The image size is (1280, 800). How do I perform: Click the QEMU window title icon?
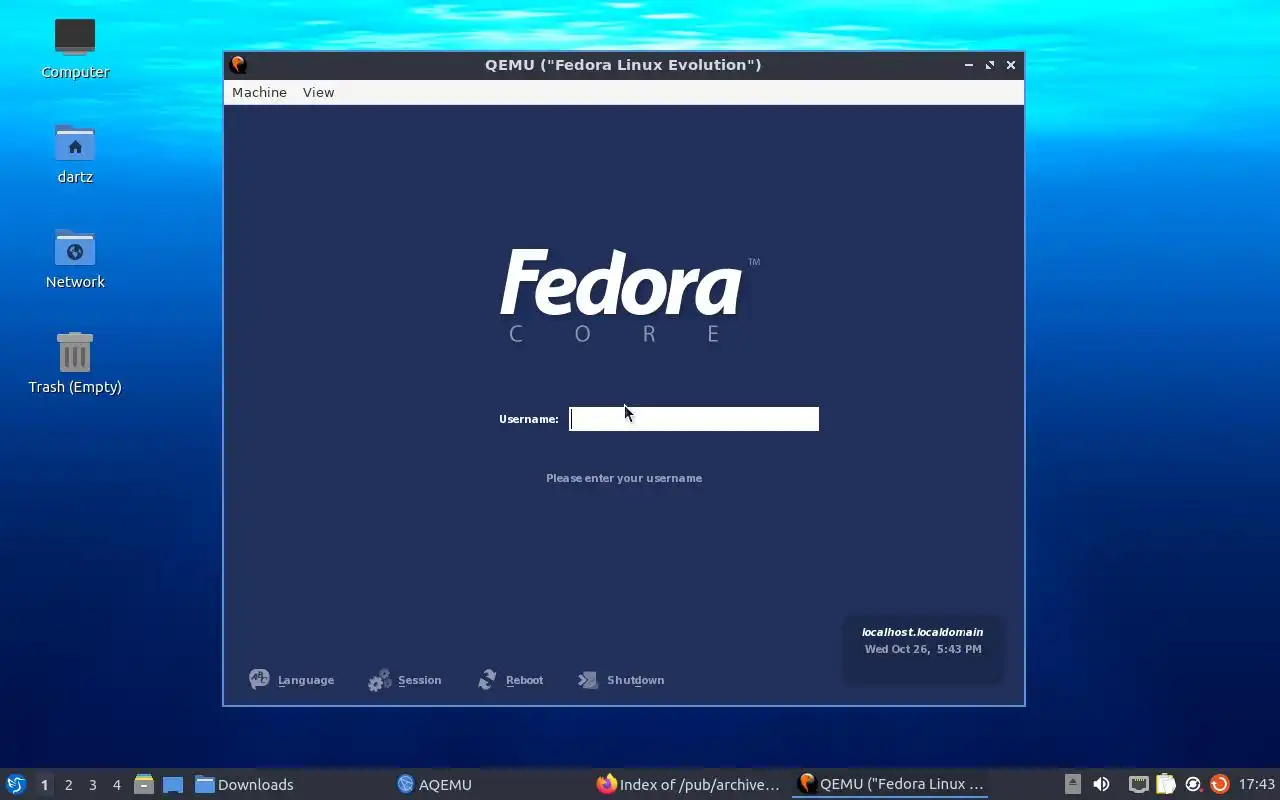[x=238, y=65]
